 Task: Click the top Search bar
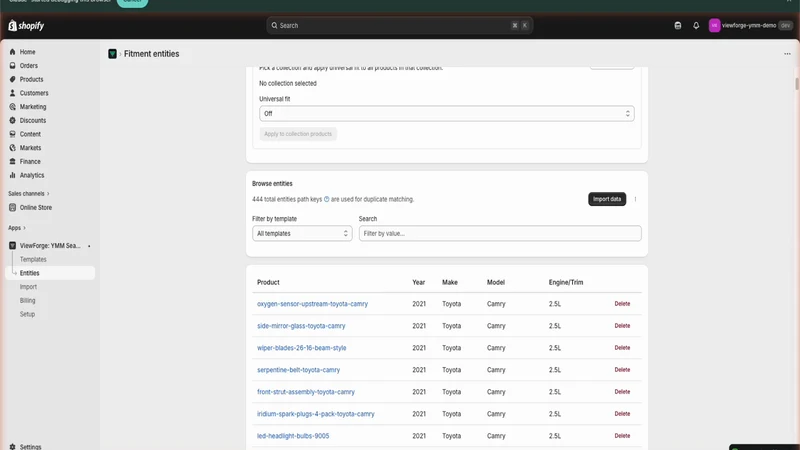point(399,26)
